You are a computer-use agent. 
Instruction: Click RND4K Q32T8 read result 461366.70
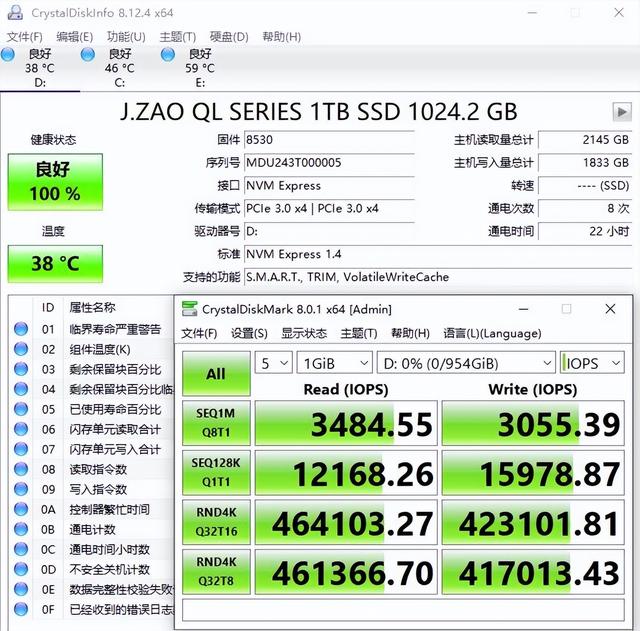pyautogui.click(x=346, y=571)
